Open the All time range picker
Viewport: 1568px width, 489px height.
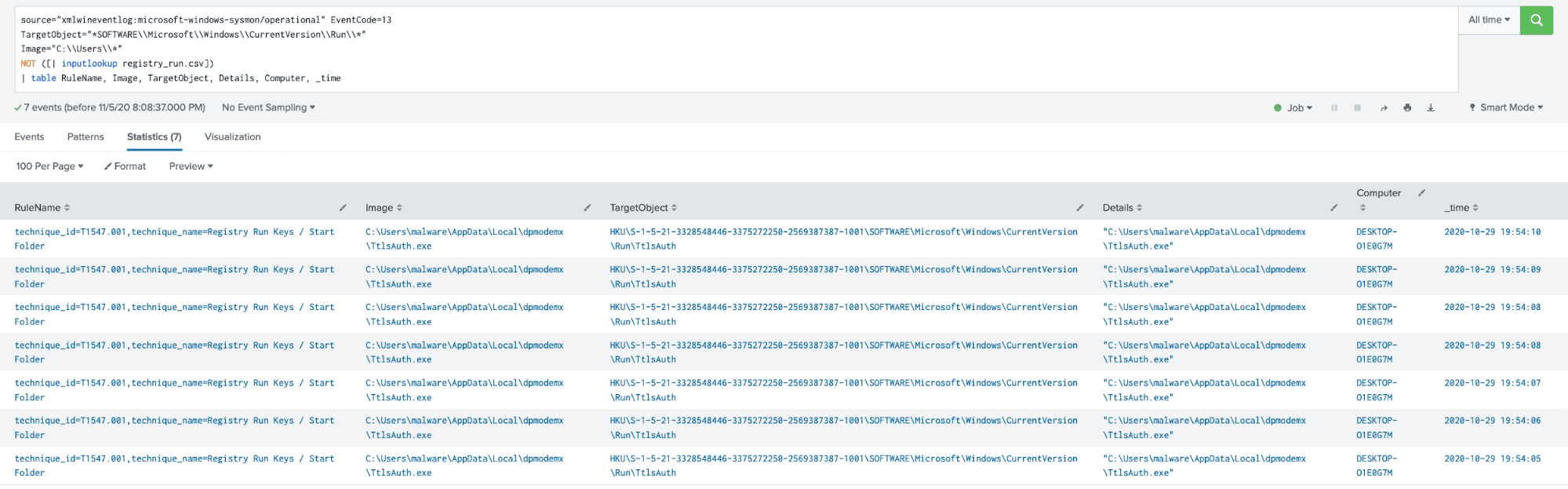[1489, 20]
